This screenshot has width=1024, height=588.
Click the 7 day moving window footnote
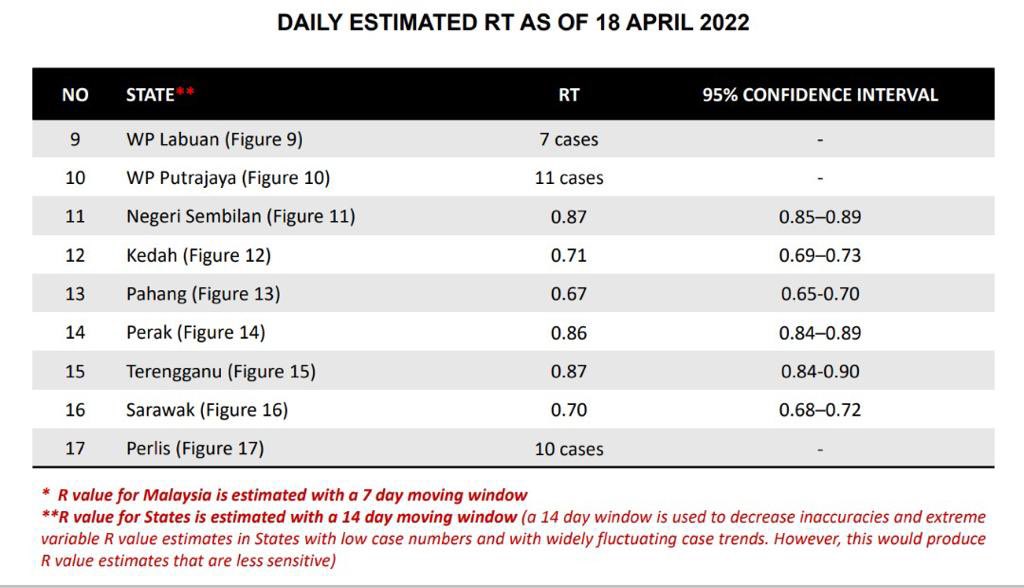pyautogui.click(x=285, y=495)
